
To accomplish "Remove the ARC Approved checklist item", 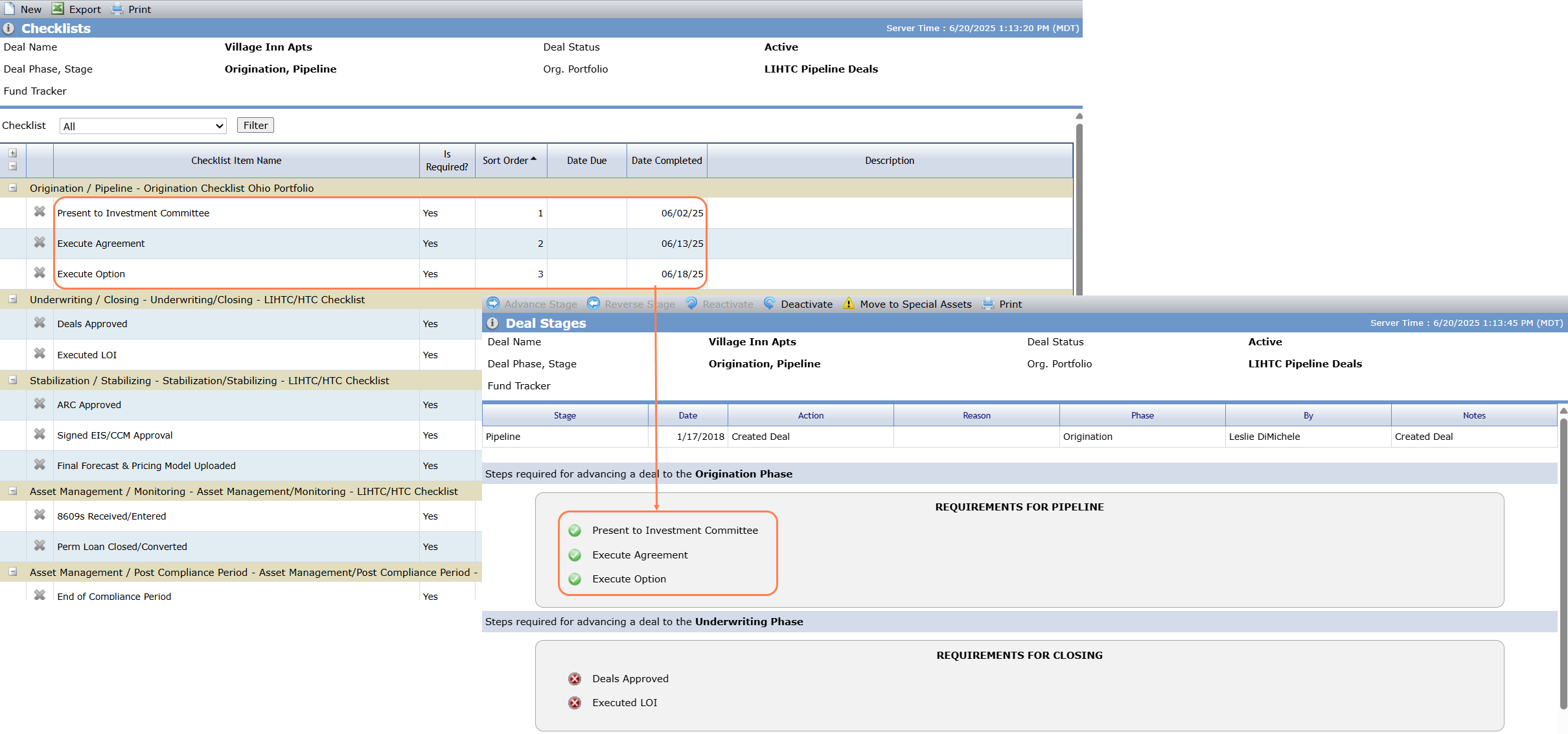I will coord(40,404).
